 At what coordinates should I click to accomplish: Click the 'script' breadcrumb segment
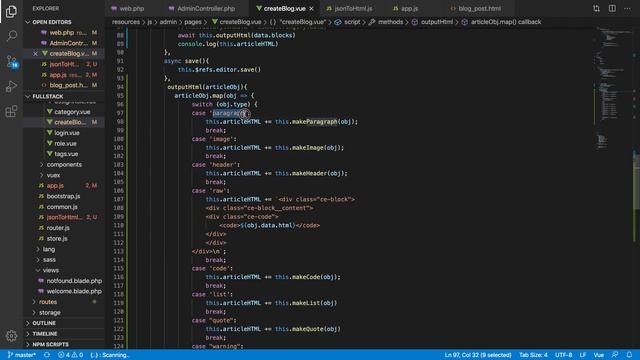[x=352, y=22]
